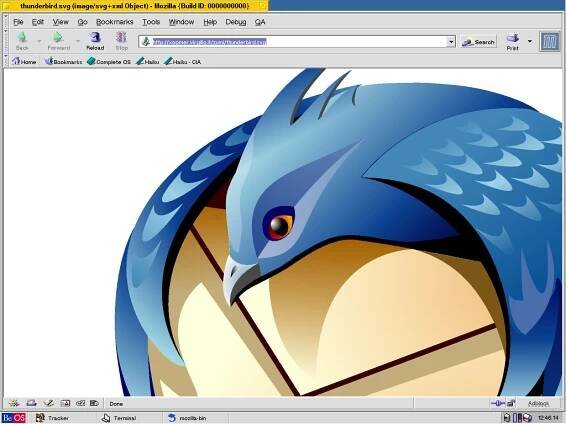Open Composer component icon in status bar

[48, 403]
